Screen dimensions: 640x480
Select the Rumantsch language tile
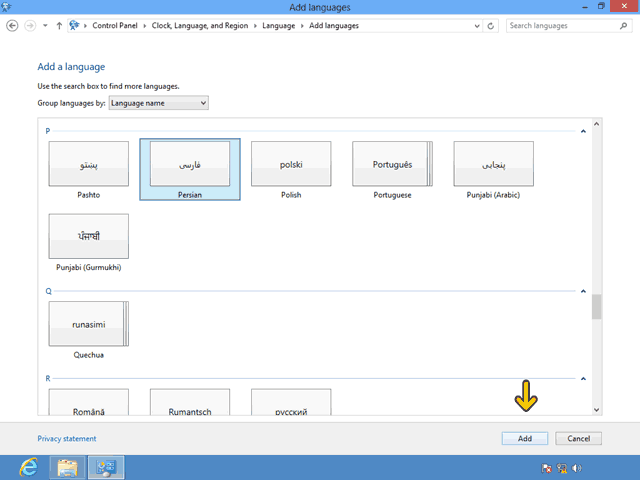click(190, 402)
